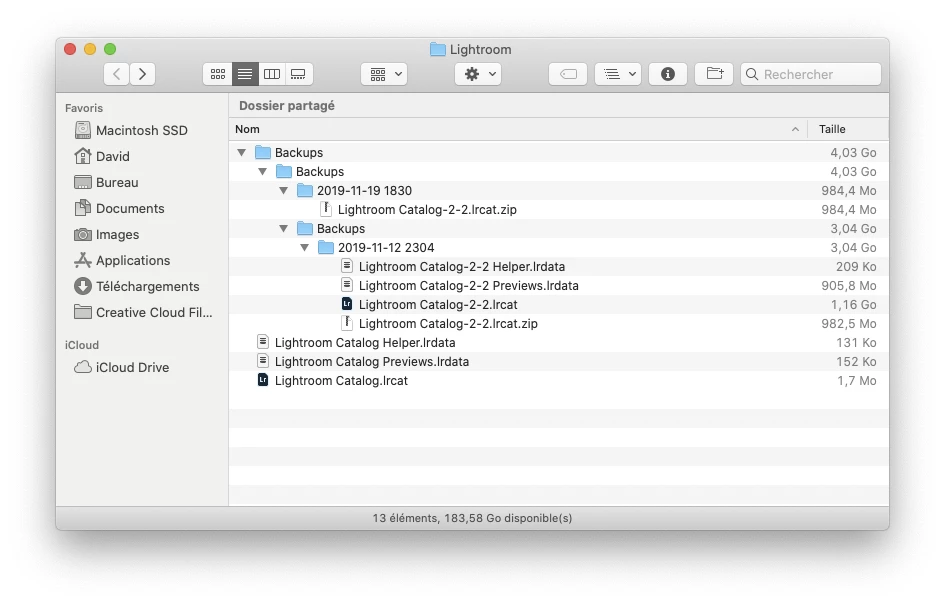
Task: Switch to icon grid view
Action: pos(218,74)
